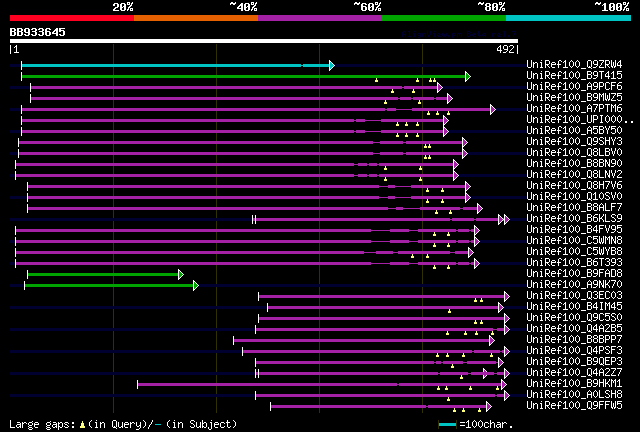Select the UniRef100_Q9SHY3 label
The width and height of the screenshot is (640, 432).
574,142
